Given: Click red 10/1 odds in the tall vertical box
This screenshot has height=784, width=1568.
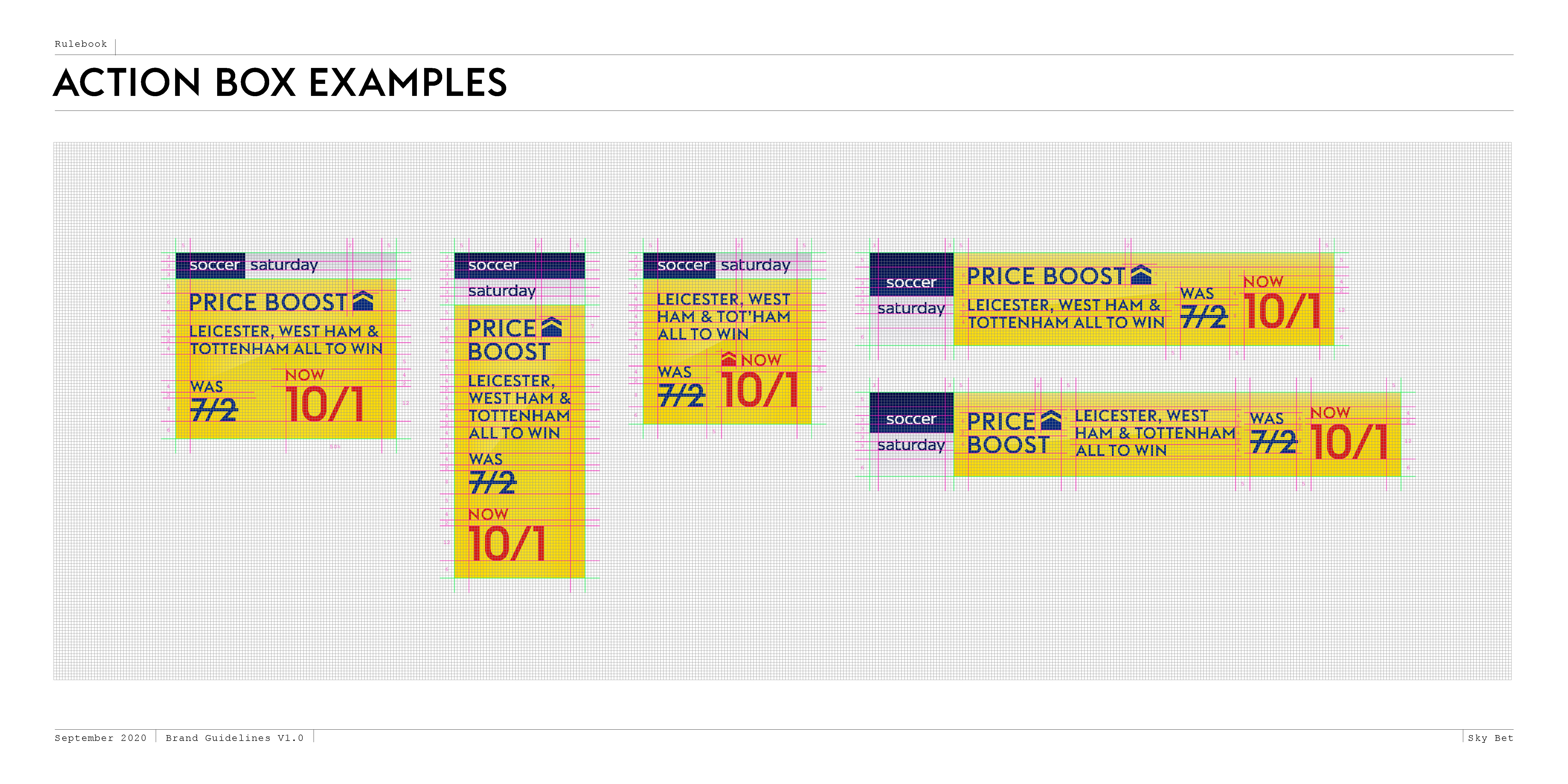Looking at the screenshot, I should click(507, 544).
